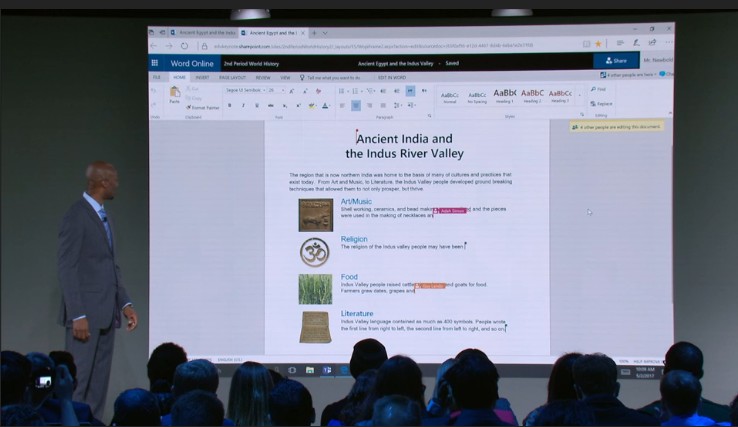
Task: Toggle Underline formatting
Action: pos(257,105)
